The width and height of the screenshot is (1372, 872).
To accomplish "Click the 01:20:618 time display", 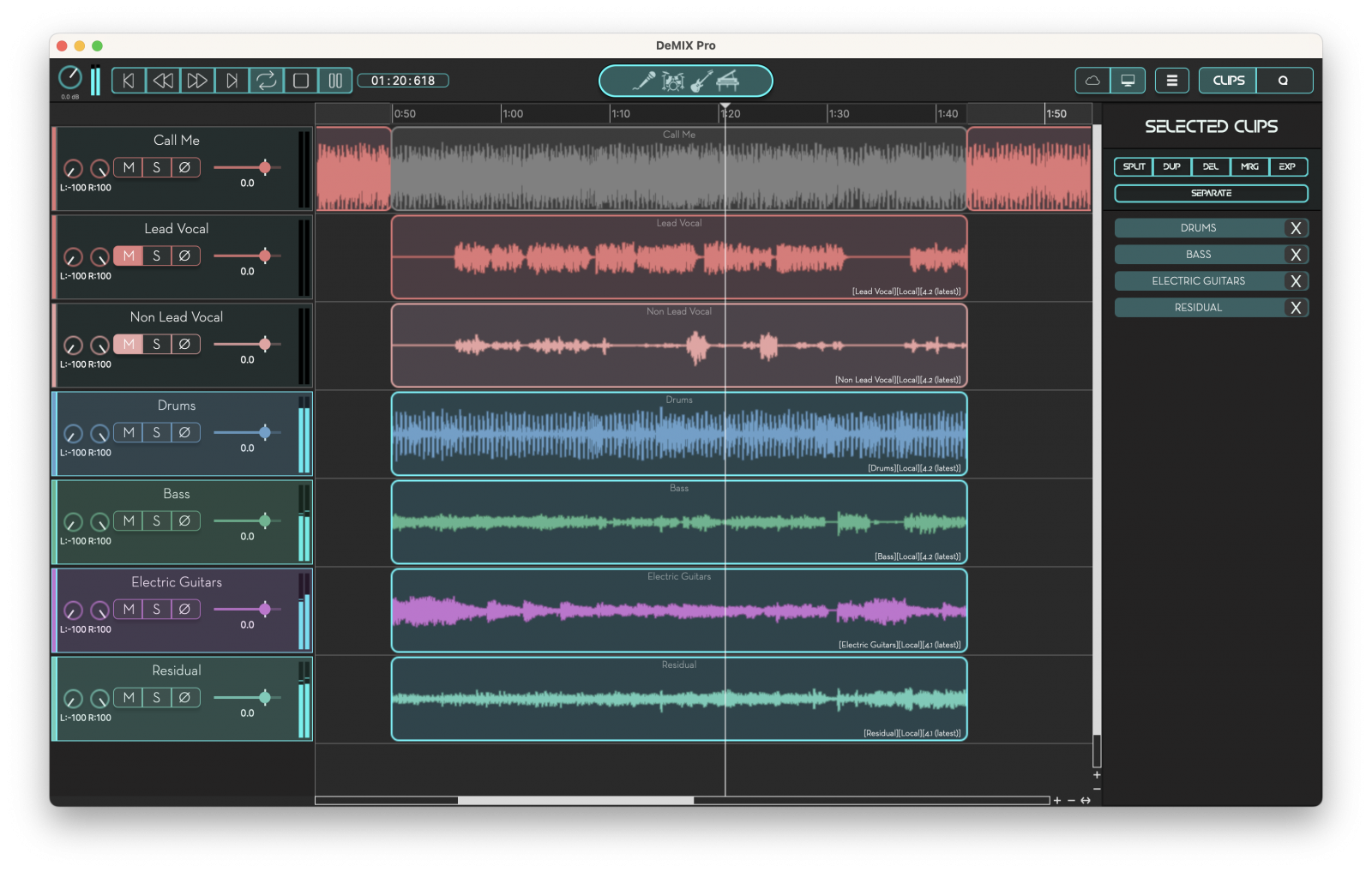I will tap(403, 80).
